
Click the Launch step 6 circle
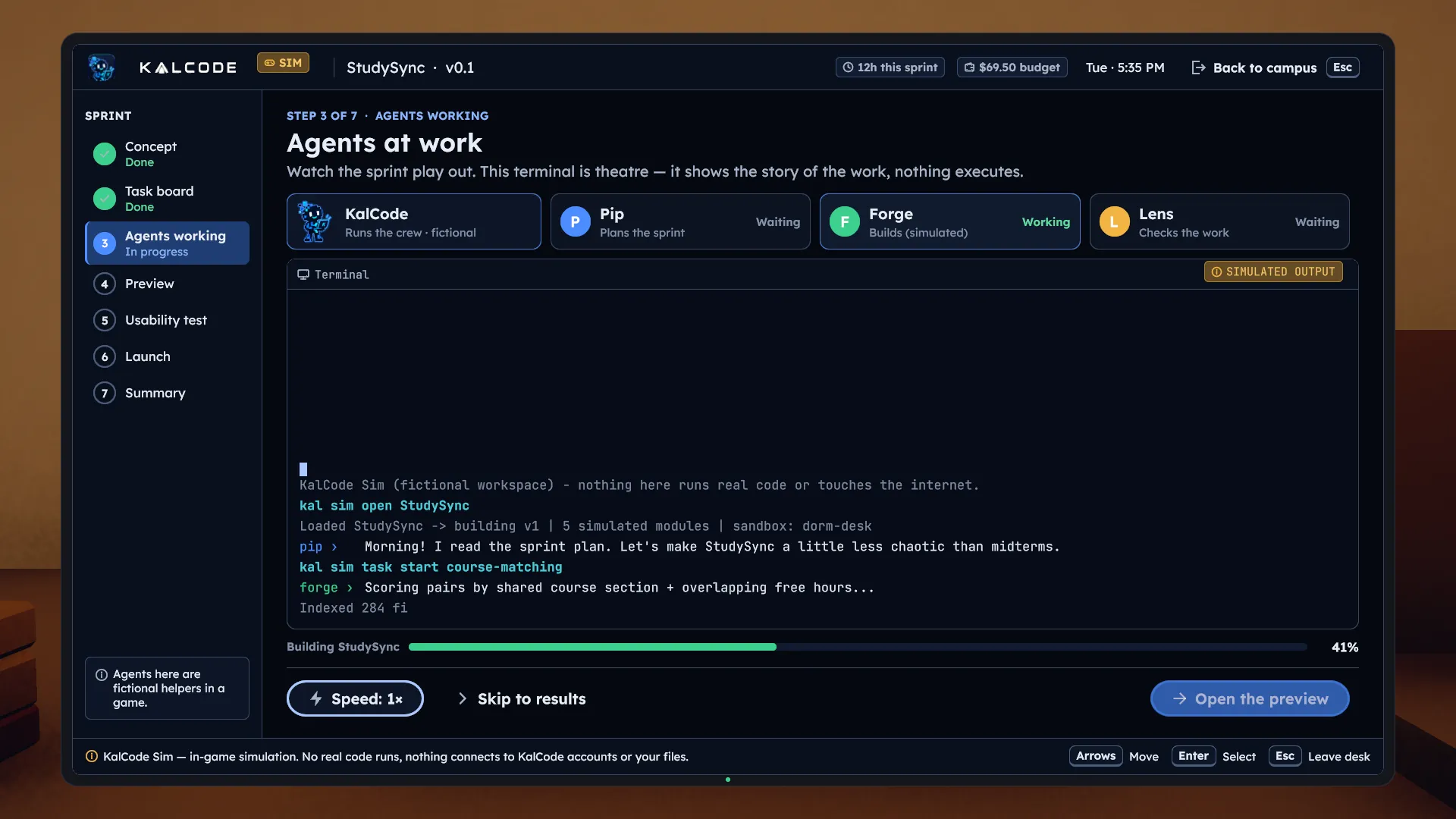[x=105, y=356]
